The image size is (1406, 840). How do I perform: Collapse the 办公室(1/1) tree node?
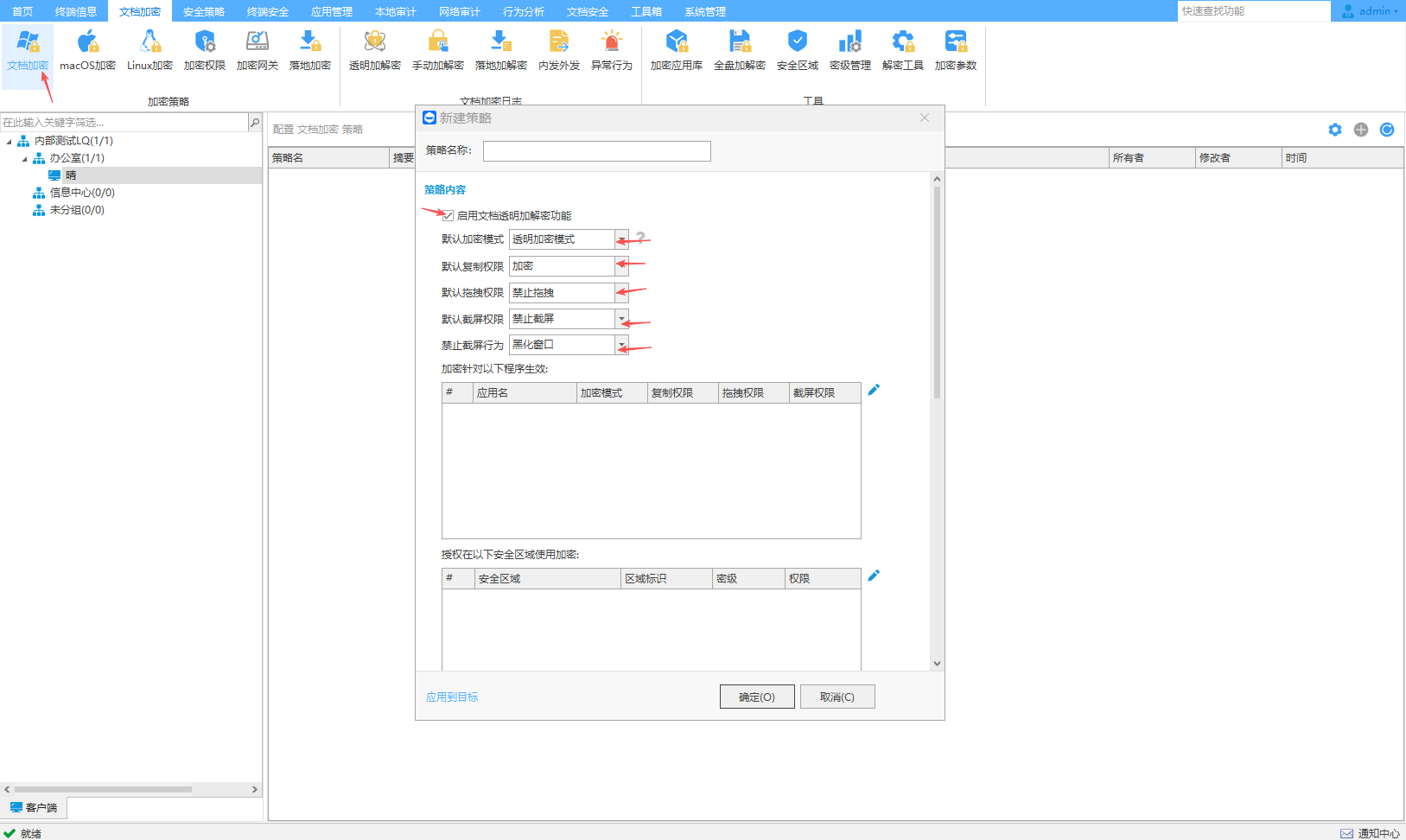click(x=24, y=159)
